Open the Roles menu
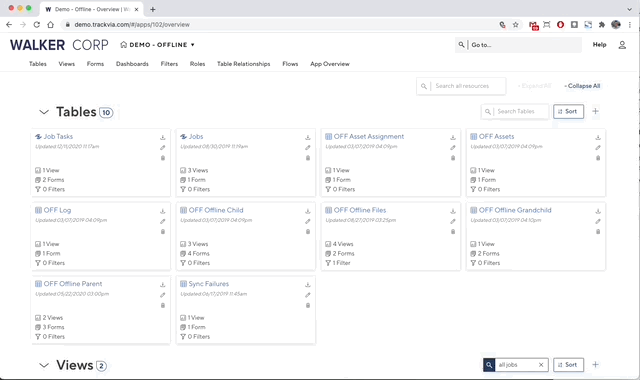 tap(197, 64)
